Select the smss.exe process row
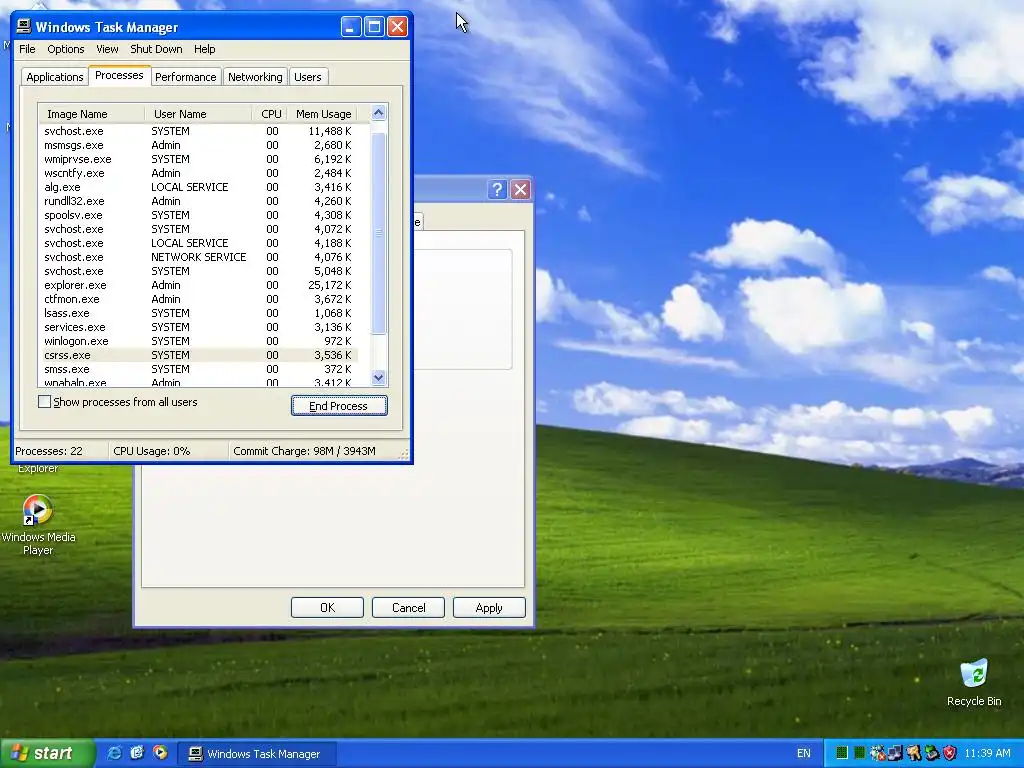Screen dimensions: 1024x768 pos(199,369)
